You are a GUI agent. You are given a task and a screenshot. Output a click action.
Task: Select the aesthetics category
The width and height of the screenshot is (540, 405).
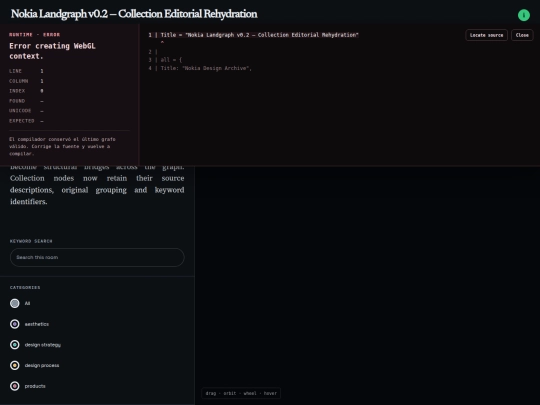pos(29,324)
